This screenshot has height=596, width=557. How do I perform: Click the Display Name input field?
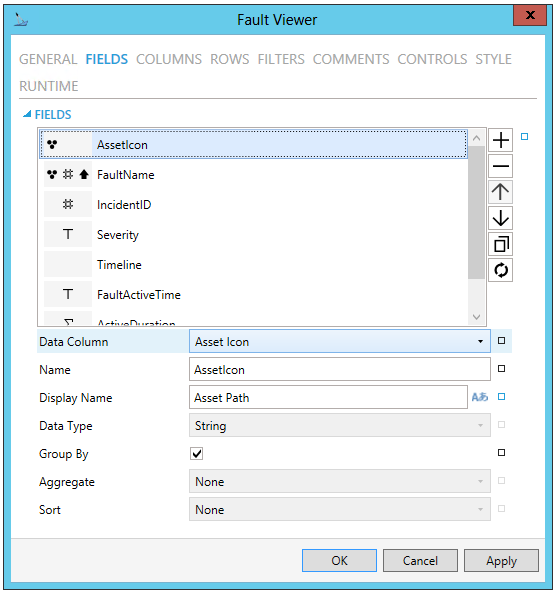point(328,398)
